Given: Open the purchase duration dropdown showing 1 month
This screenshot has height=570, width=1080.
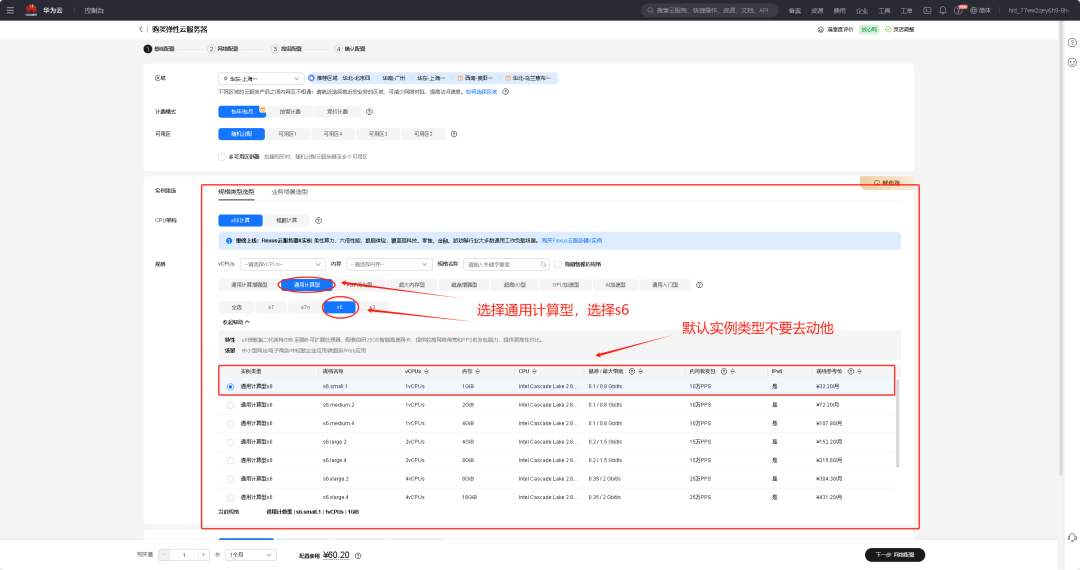Looking at the screenshot, I should pyautogui.click(x=251, y=555).
